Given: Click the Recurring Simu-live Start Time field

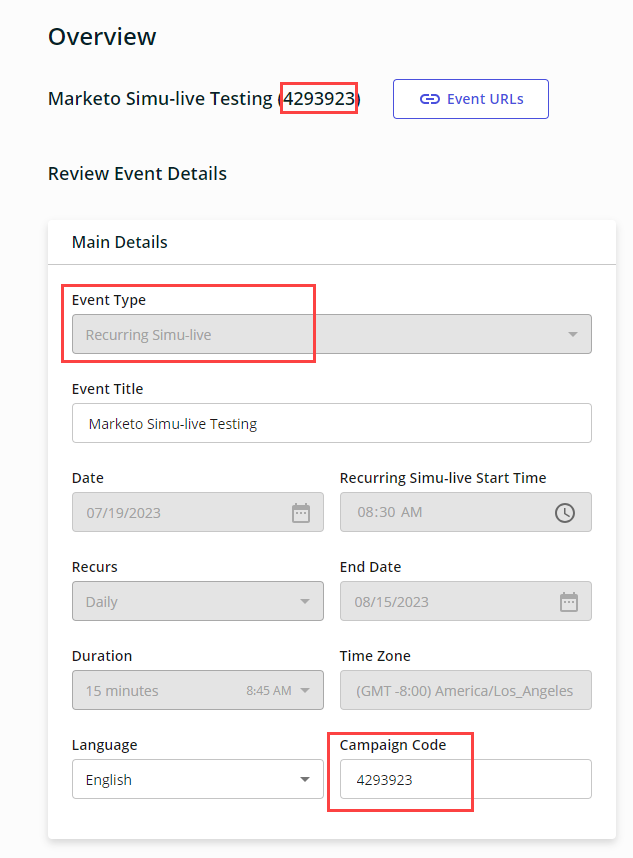Looking at the screenshot, I should click(x=466, y=512).
